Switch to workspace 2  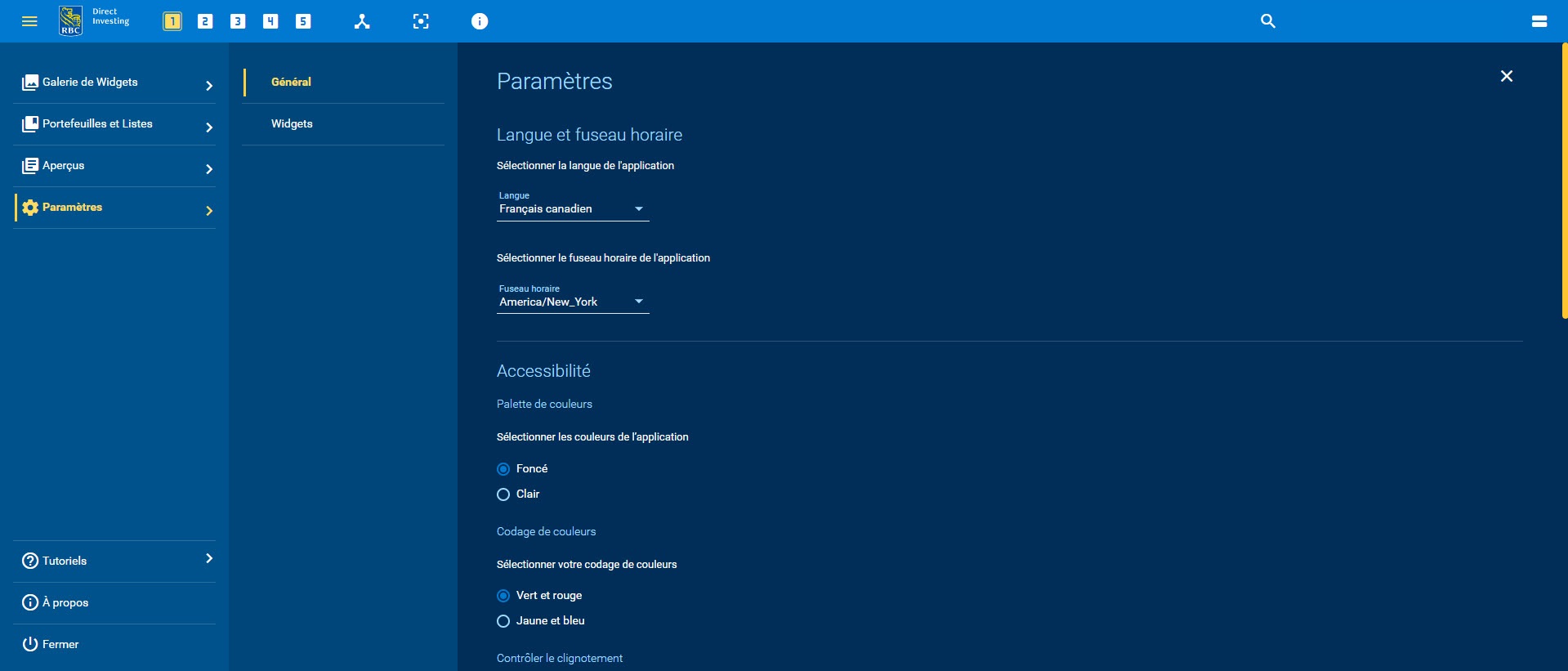tap(205, 21)
